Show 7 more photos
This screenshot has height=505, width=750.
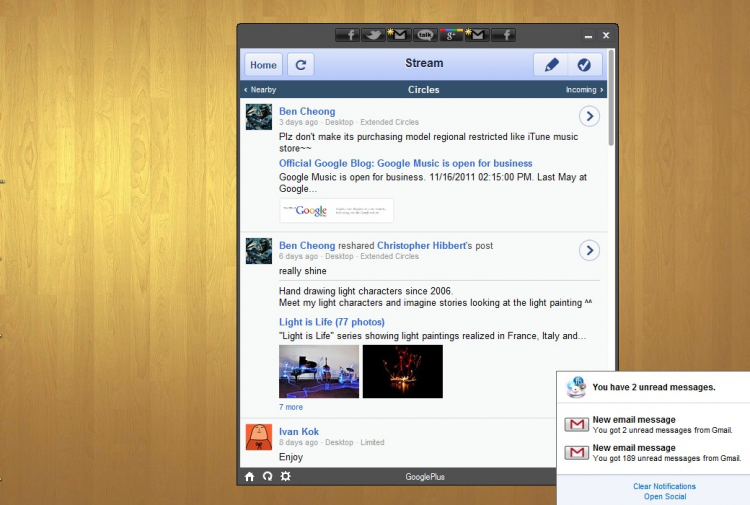[291, 407]
